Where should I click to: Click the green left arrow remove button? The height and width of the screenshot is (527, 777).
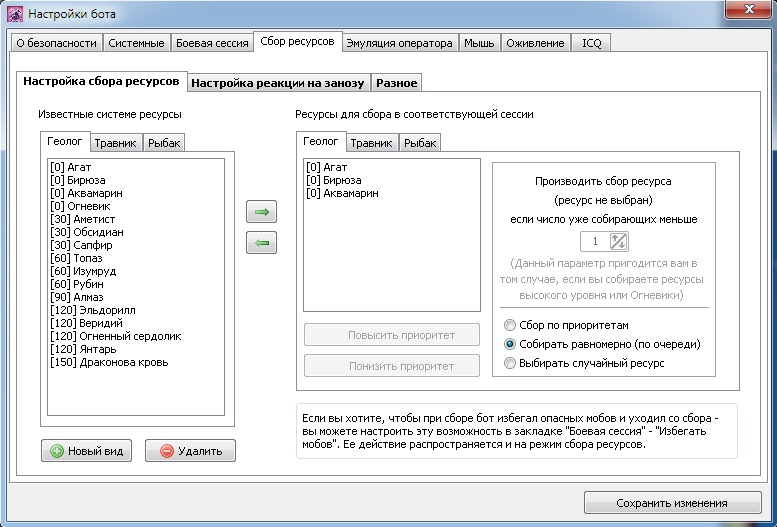click(x=261, y=243)
